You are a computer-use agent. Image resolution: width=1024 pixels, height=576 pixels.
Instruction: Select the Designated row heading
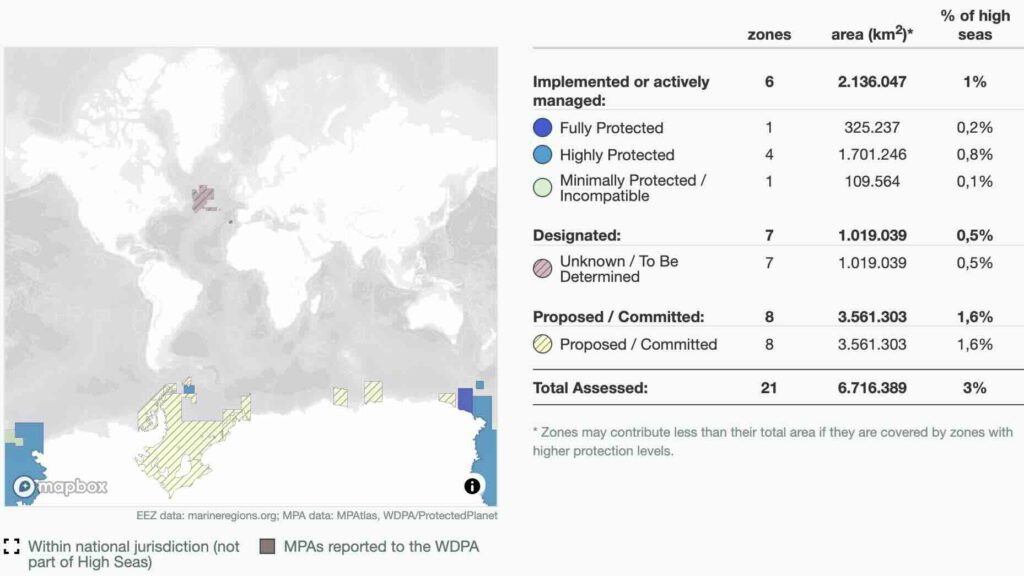[577, 236]
